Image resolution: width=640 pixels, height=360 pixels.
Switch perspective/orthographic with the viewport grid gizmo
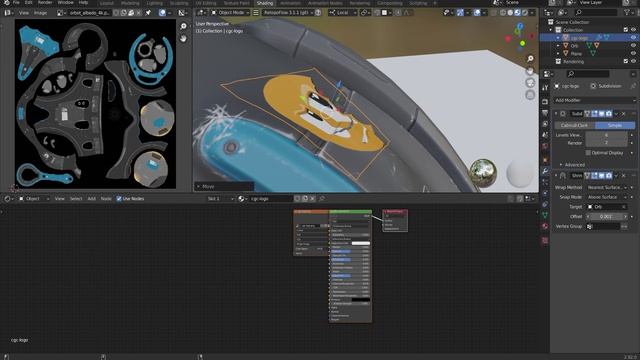(530, 95)
